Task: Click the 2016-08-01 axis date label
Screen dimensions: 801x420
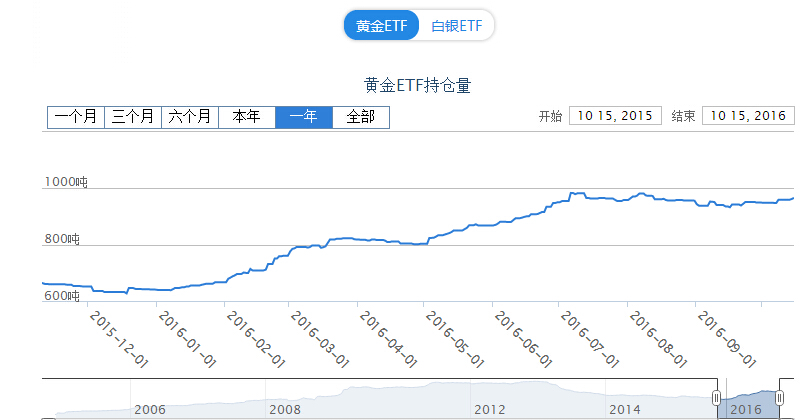Action: pyautogui.click(x=658, y=340)
